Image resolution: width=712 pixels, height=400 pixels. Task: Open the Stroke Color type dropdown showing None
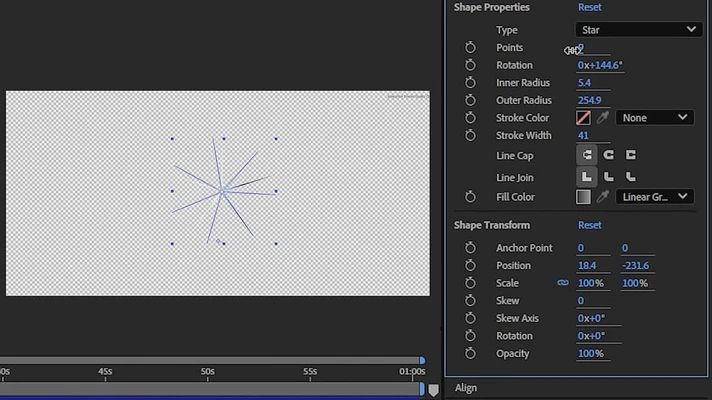654,118
